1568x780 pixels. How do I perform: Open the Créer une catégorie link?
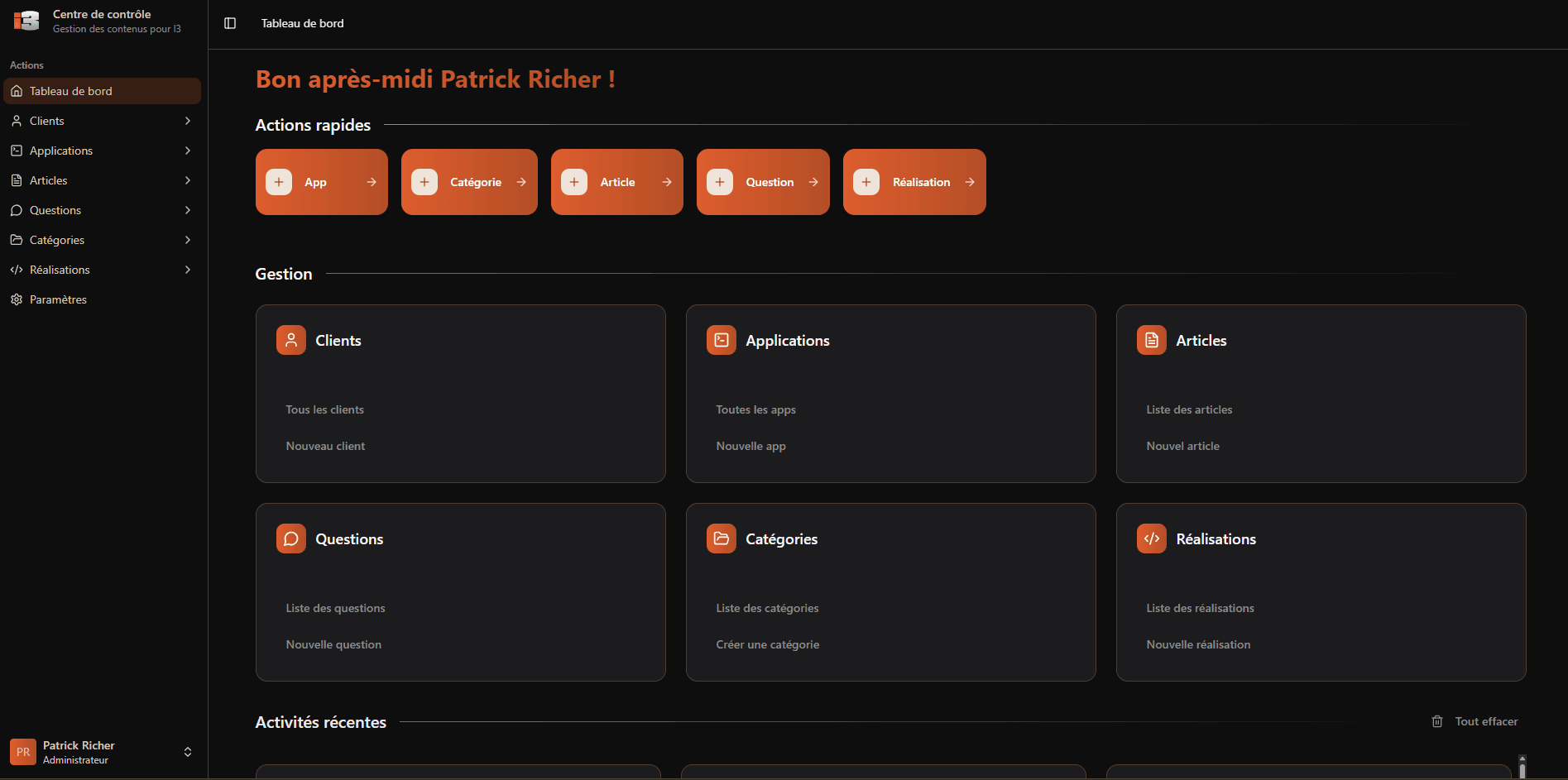click(768, 644)
